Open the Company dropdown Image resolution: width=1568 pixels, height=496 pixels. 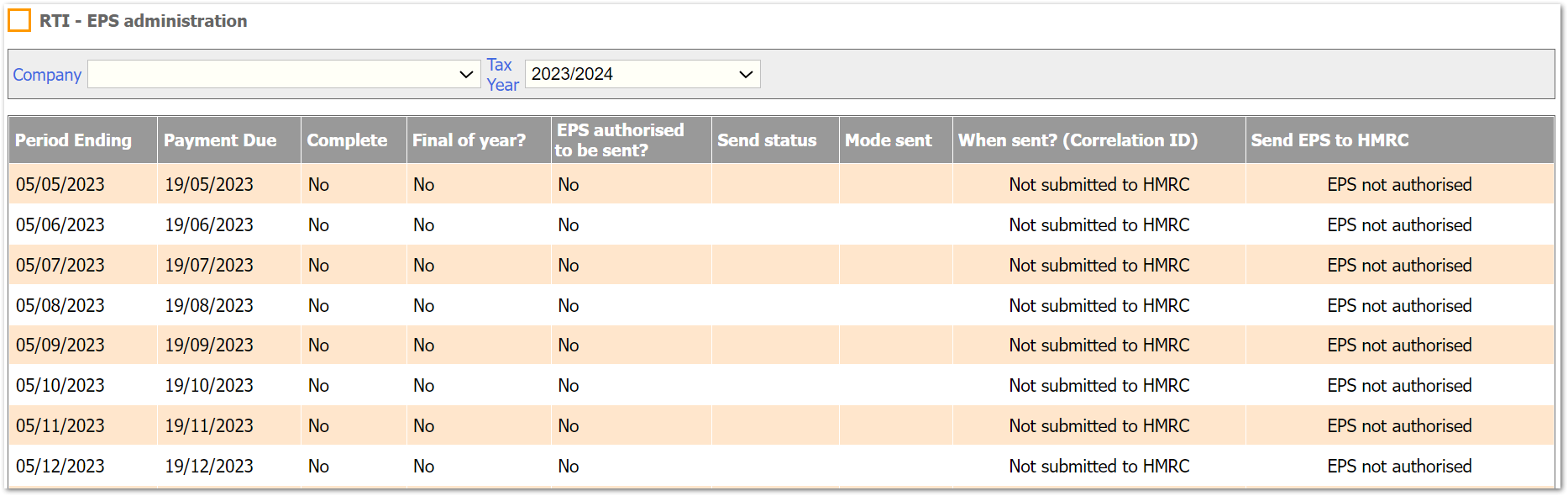[284, 74]
